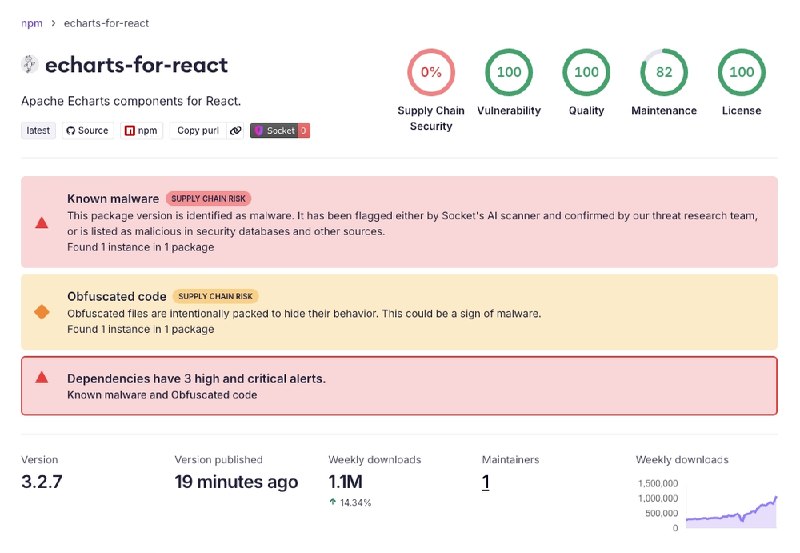Viewport: 800px width, 553px height.
Task: Click the chain link icon next to Copy purl
Action: 235,131
